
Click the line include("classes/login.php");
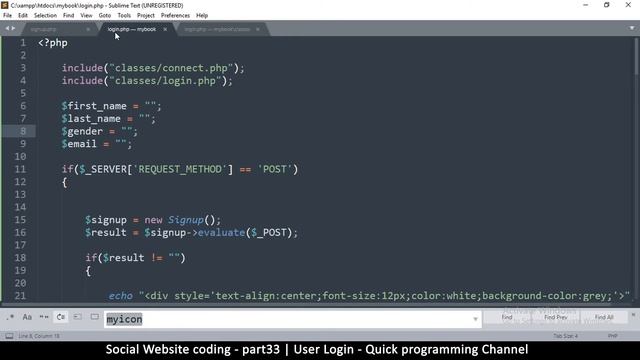[147, 80]
